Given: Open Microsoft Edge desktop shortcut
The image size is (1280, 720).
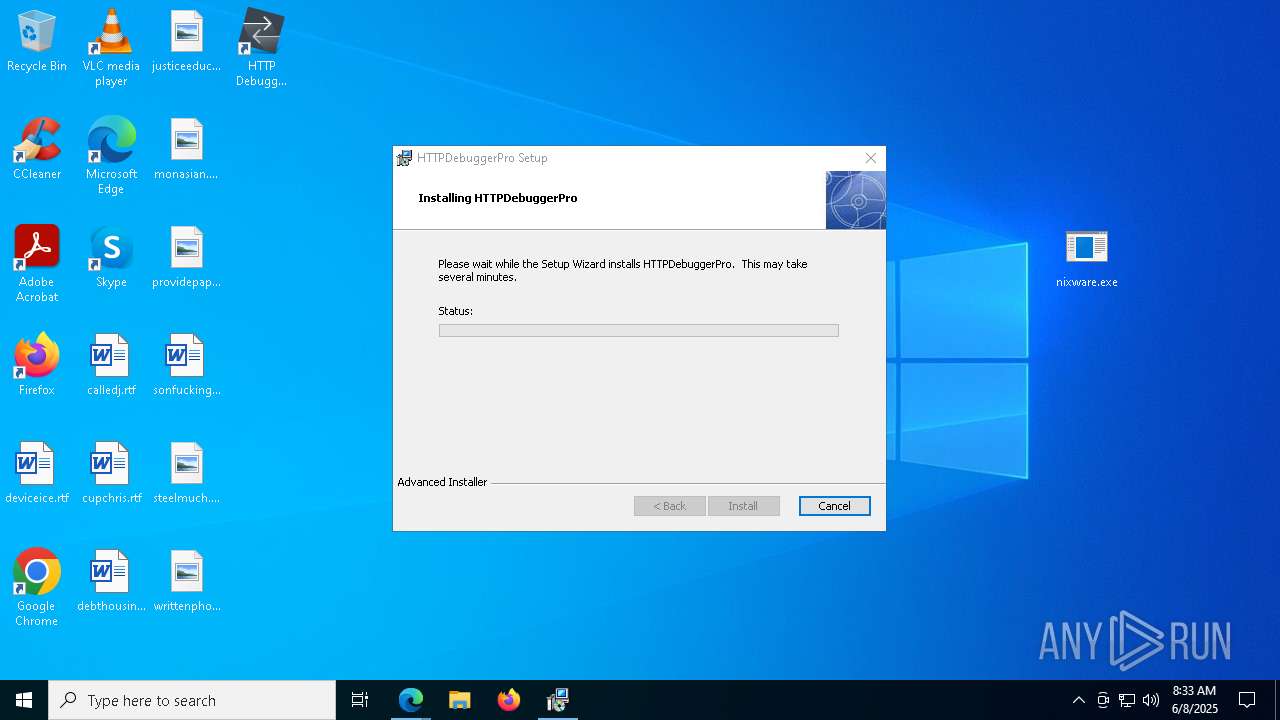Looking at the screenshot, I should [x=111, y=155].
